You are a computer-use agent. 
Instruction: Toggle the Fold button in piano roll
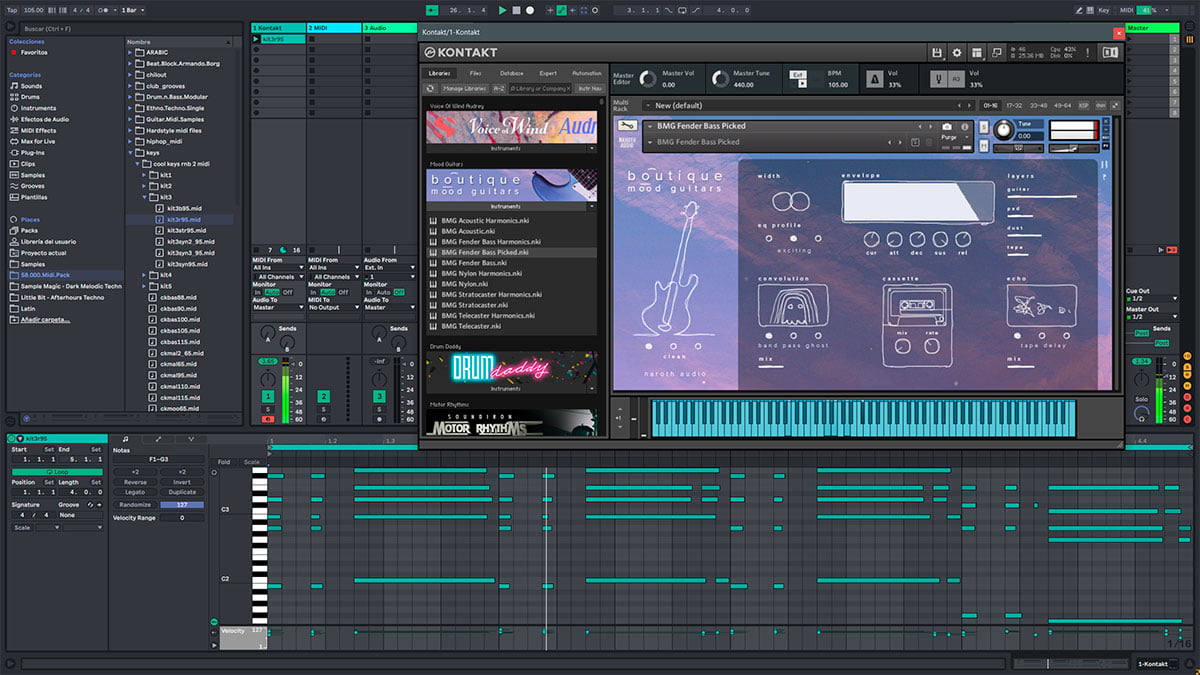(224, 462)
